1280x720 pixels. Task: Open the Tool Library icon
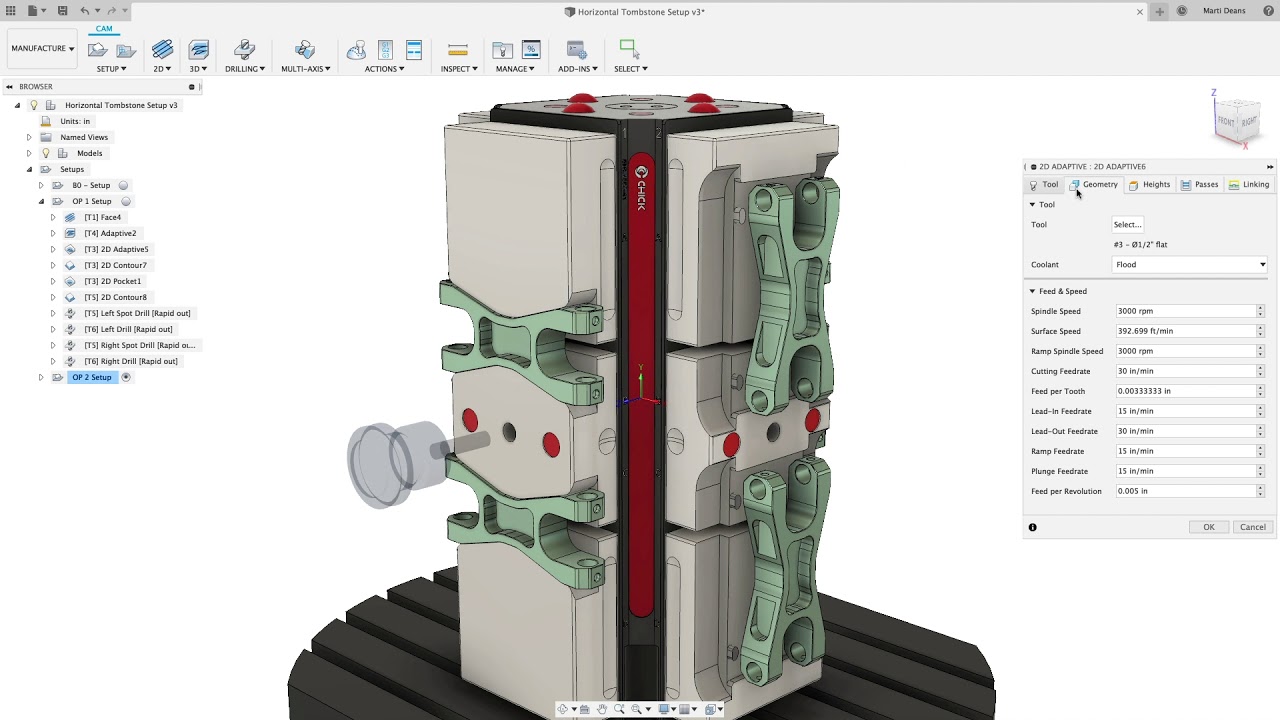tap(502, 50)
